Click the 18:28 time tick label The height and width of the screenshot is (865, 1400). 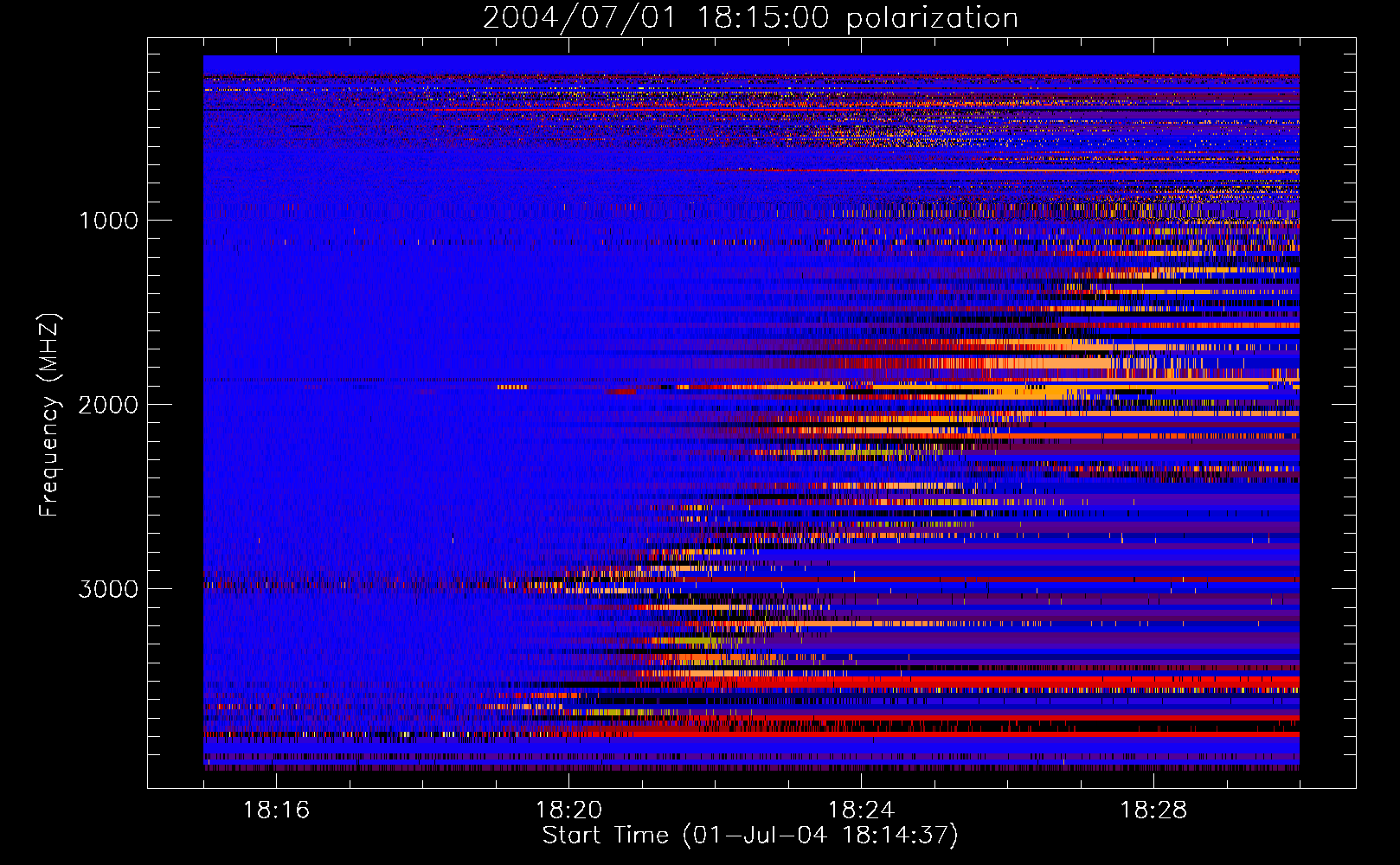pyautogui.click(x=1153, y=811)
